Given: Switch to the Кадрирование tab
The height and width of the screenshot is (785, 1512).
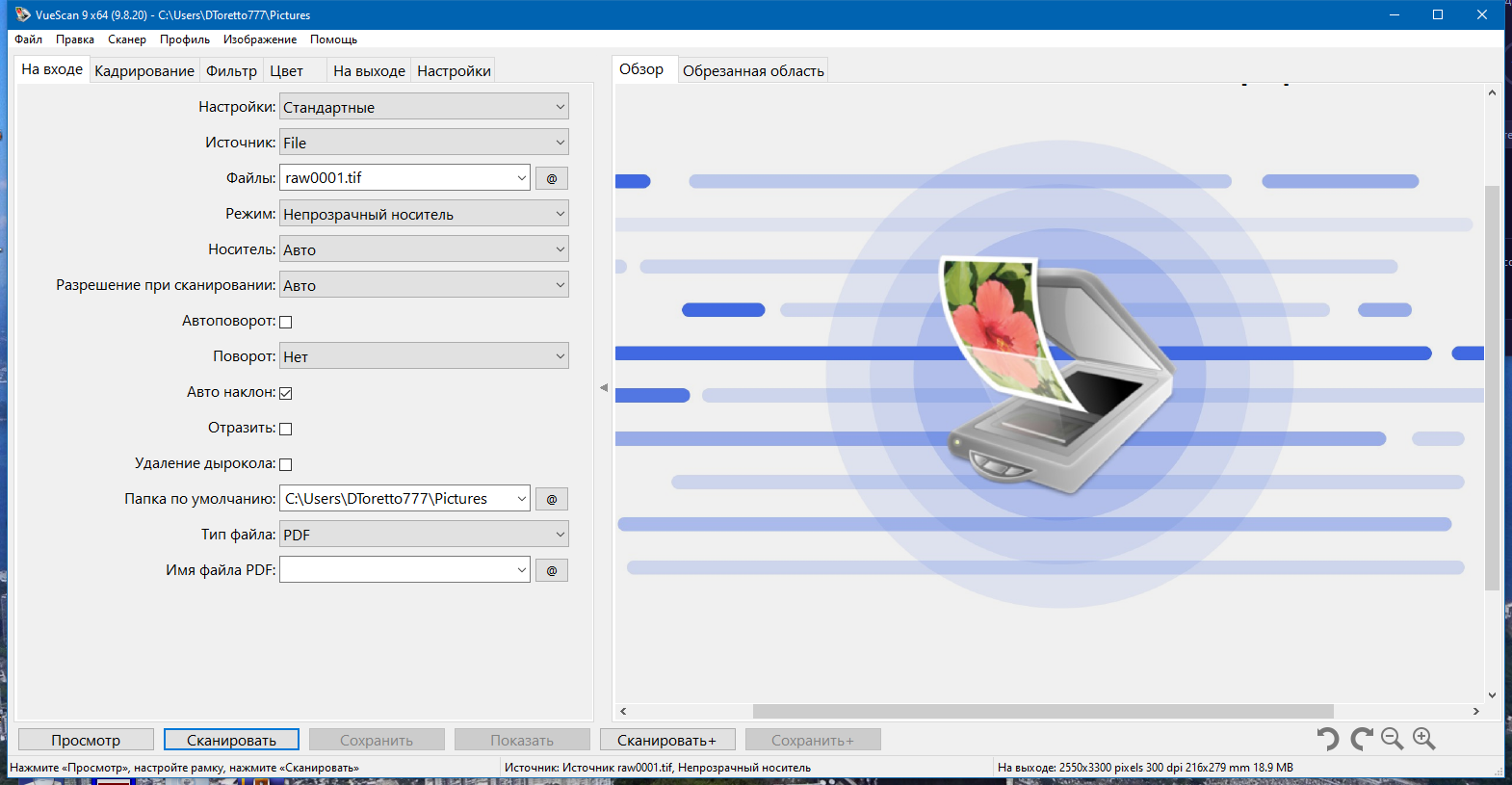Looking at the screenshot, I should (144, 71).
